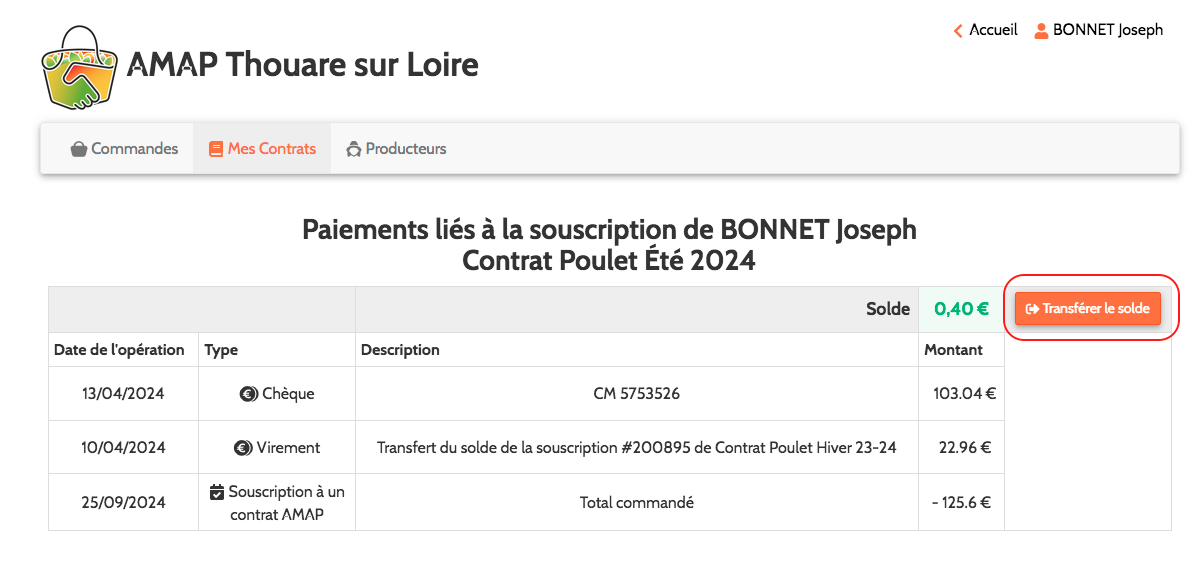Click the AMAP Thouare sur Loire title
This screenshot has height=564, width=1189.
coord(302,65)
